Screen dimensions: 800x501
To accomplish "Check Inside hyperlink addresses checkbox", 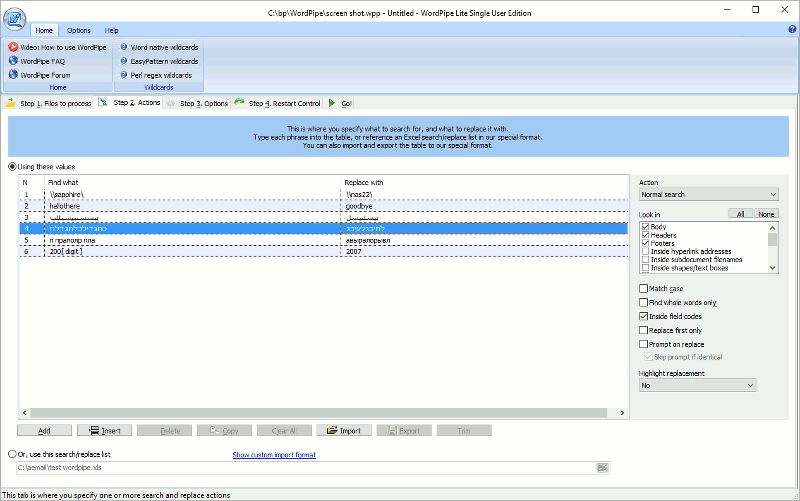I will 645,251.
